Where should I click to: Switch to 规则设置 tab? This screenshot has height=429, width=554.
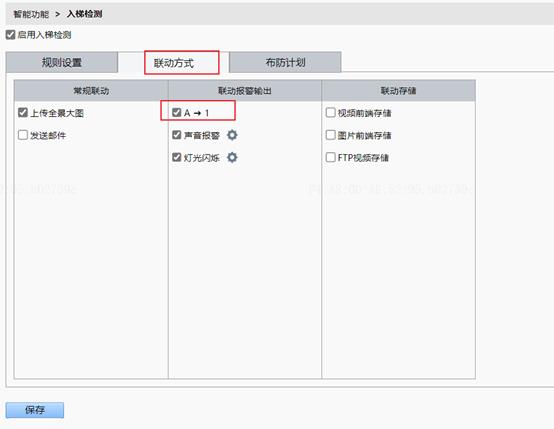62,62
